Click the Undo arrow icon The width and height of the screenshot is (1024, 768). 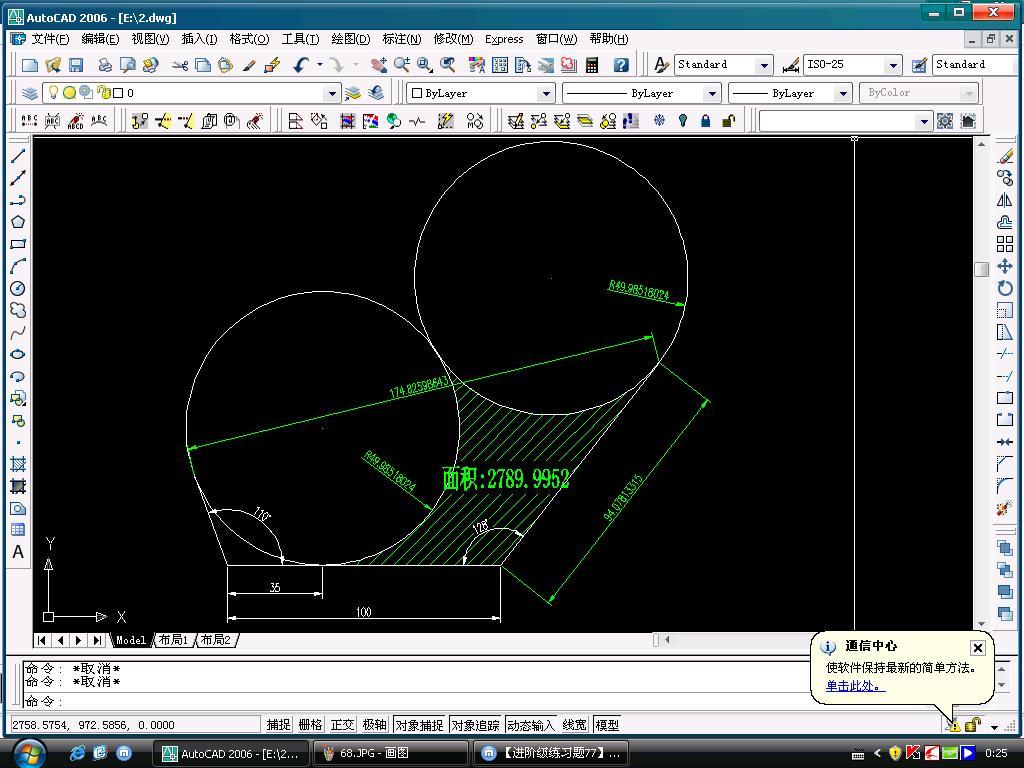[x=300, y=65]
